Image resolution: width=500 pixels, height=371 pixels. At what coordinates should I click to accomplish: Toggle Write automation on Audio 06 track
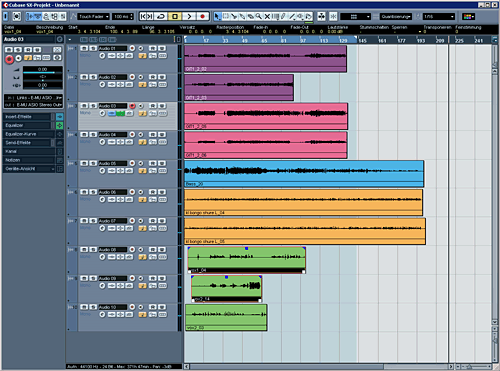(x=162, y=192)
